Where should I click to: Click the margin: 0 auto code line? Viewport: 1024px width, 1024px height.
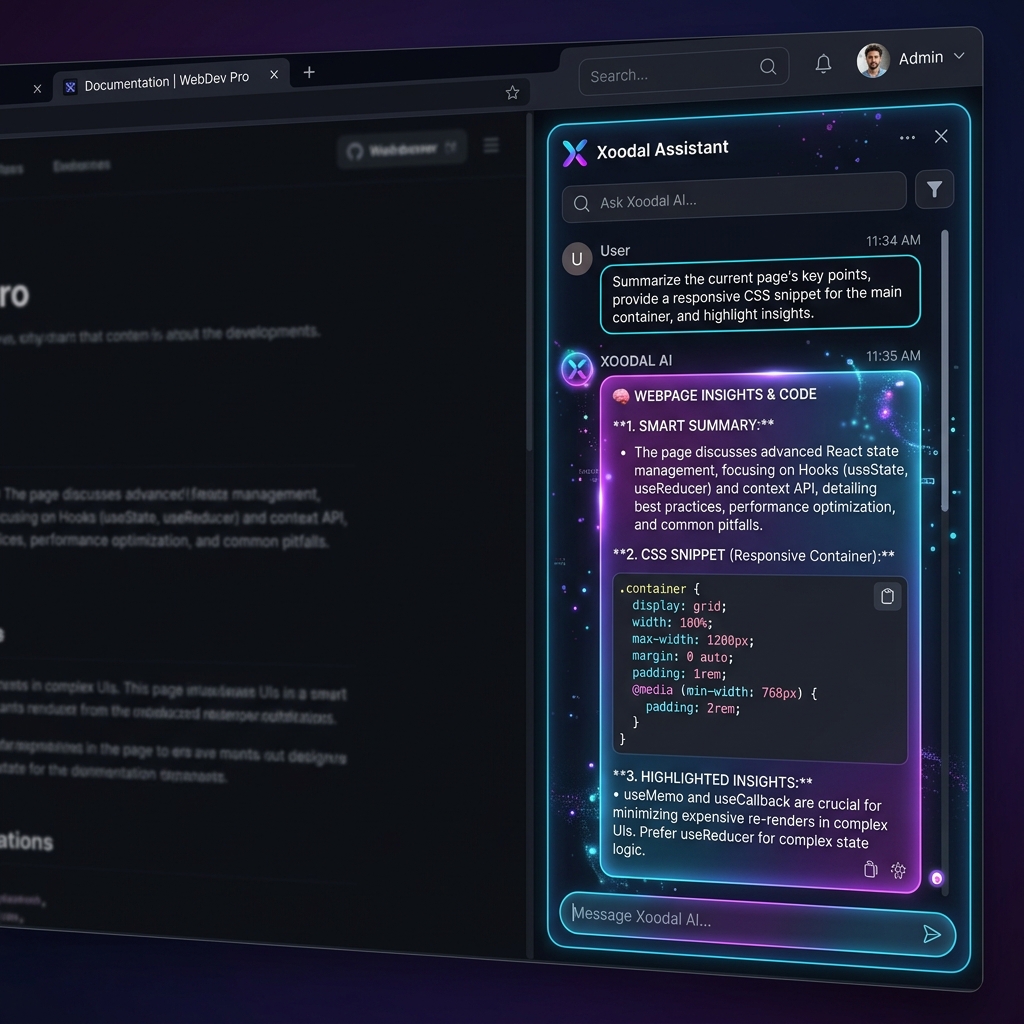[x=682, y=657]
